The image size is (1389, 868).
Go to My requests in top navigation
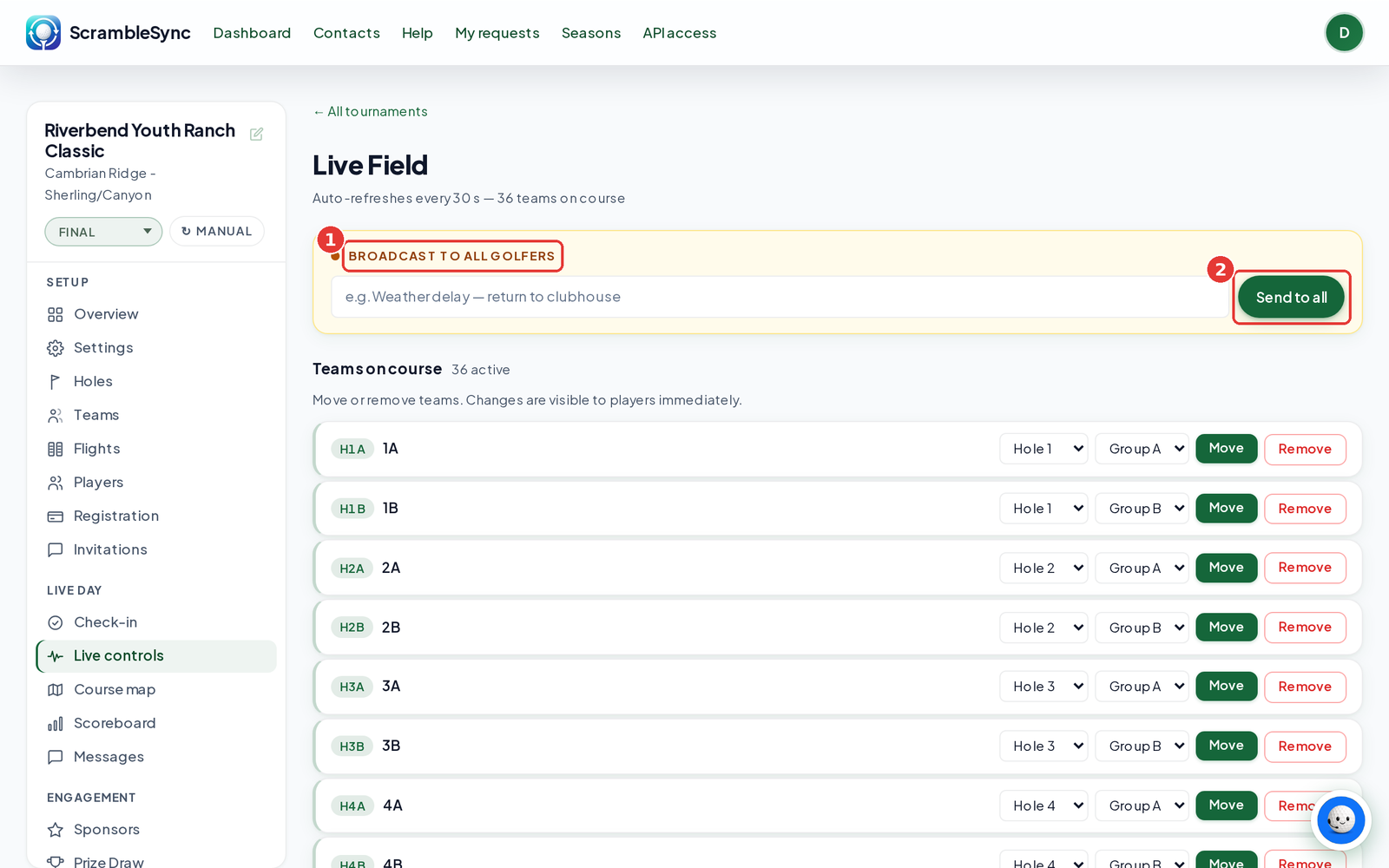497,33
